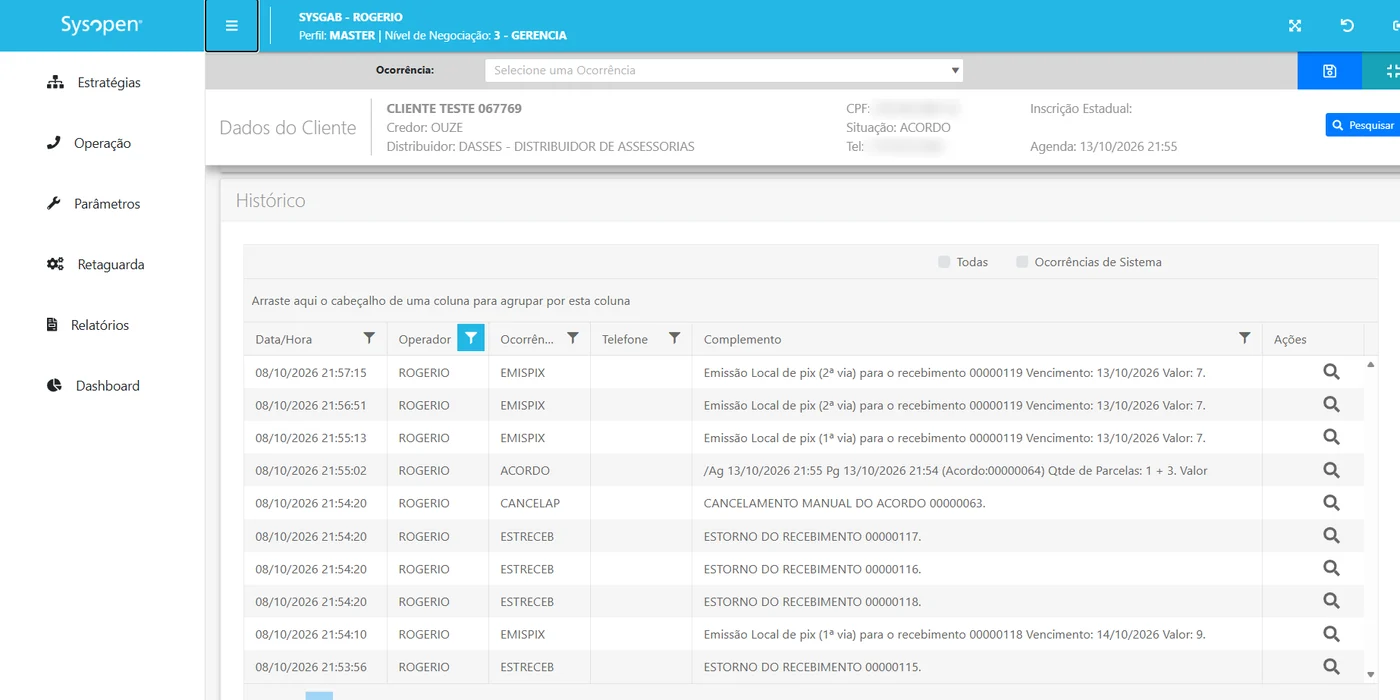Click the group-by column drop area text
Screen dimensions: 1400x700
coord(441,300)
